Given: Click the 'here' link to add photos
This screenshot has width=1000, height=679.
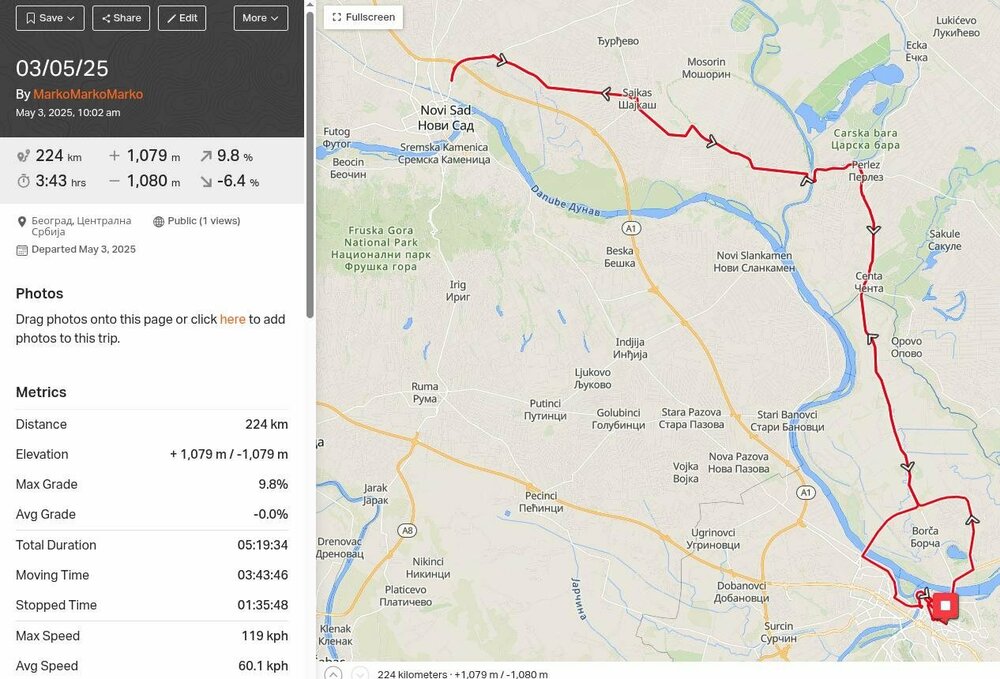Looking at the screenshot, I should (x=232, y=319).
